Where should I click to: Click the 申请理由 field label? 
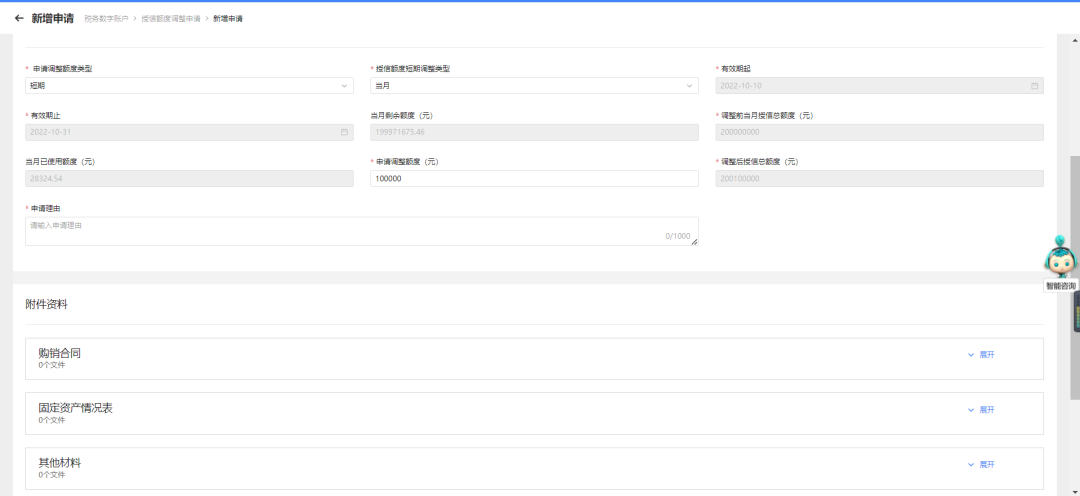pyautogui.click(x=45, y=209)
